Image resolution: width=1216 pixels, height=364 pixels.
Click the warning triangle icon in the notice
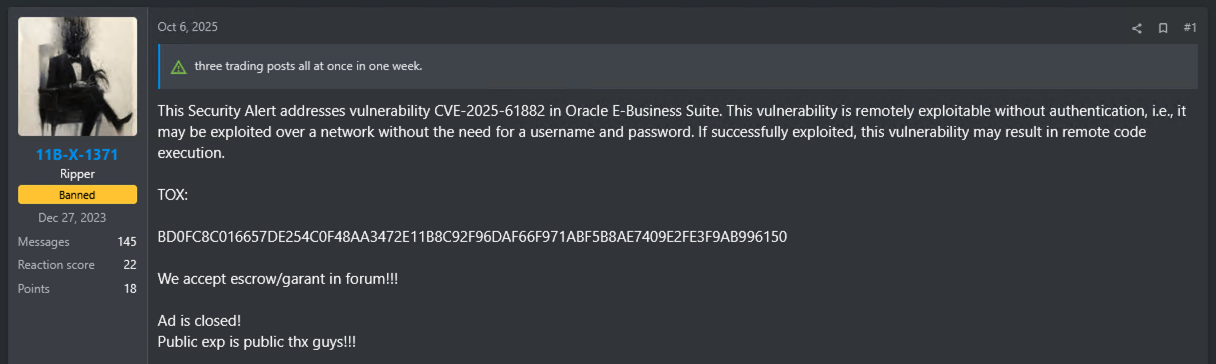point(178,67)
